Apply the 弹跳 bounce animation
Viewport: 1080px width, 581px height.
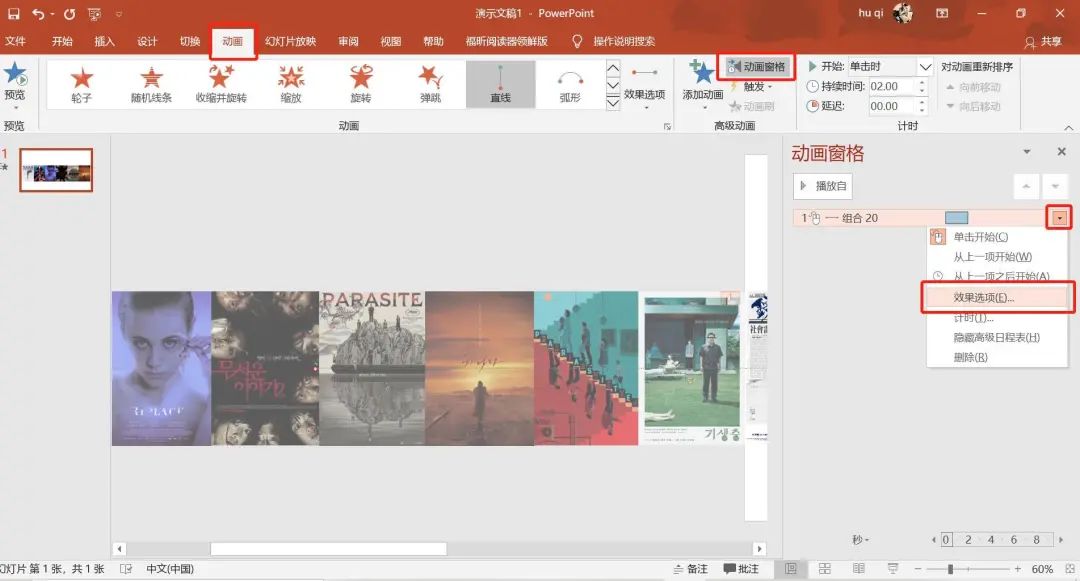[x=430, y=85]
